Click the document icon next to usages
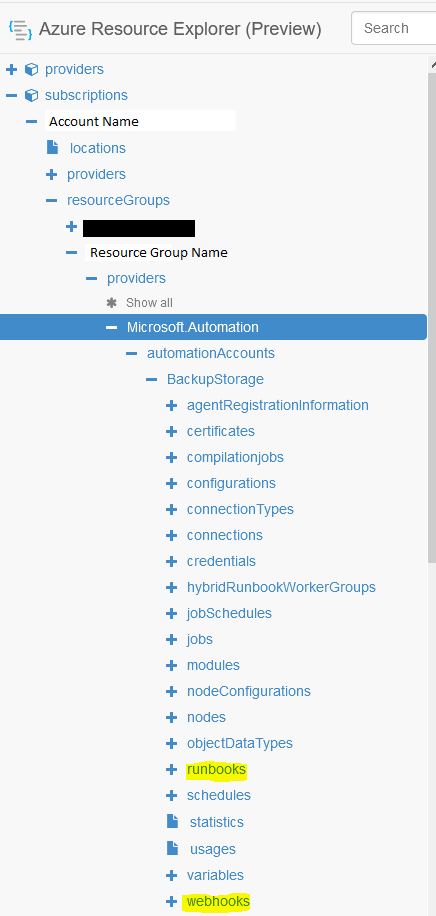This screenshot has height=916, width=436. 172,848
